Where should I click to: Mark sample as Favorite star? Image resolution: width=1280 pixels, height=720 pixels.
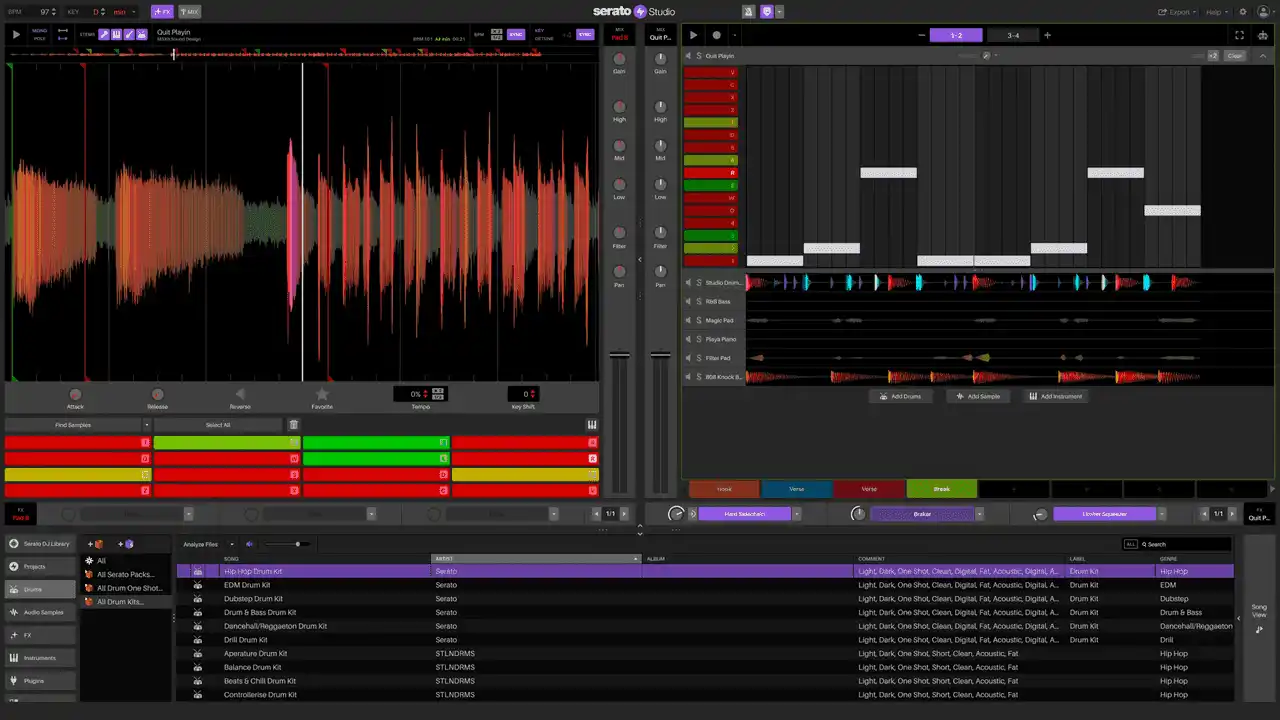[322, 395]
